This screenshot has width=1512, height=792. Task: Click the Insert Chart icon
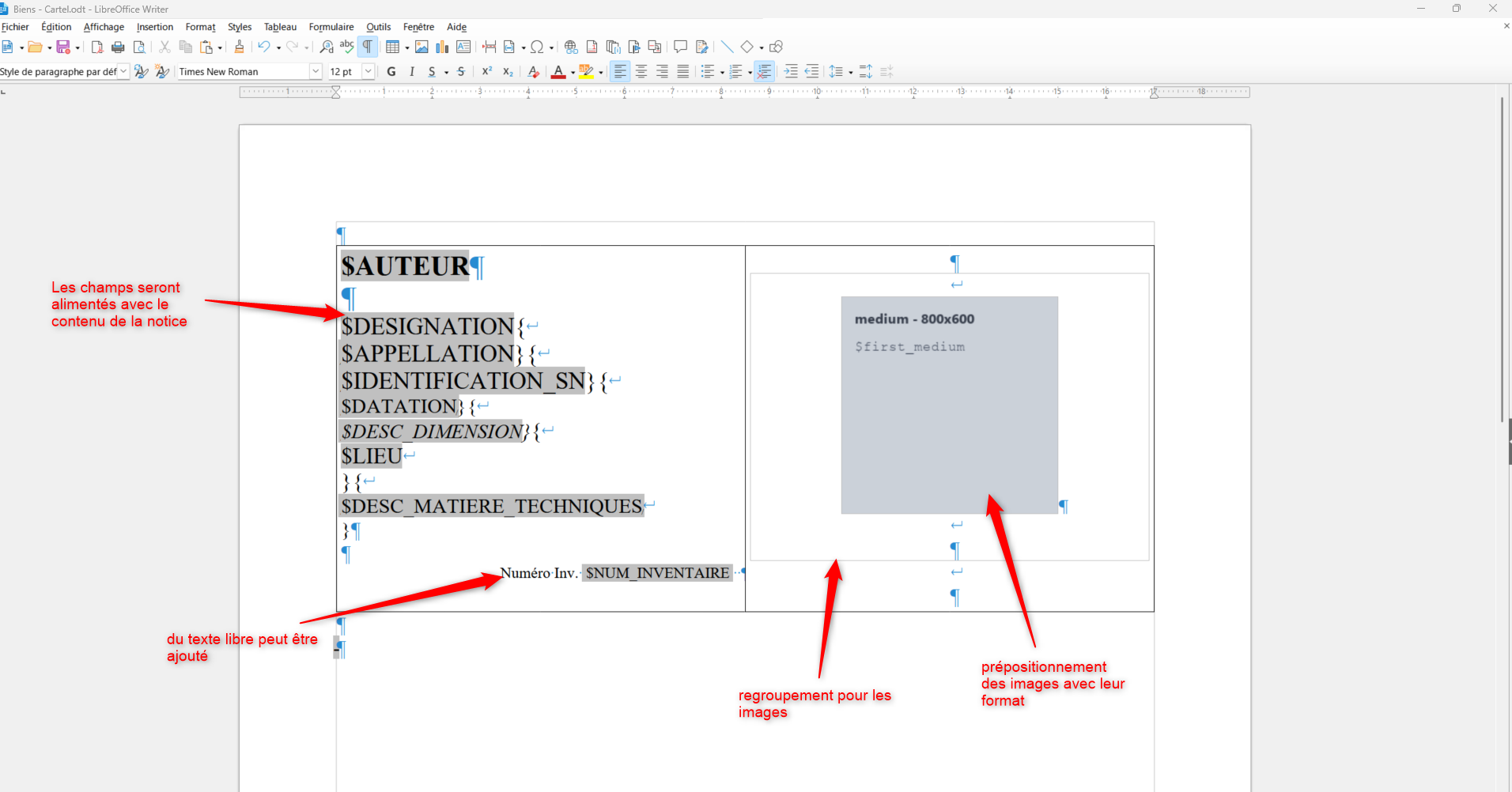pos(442,47)
